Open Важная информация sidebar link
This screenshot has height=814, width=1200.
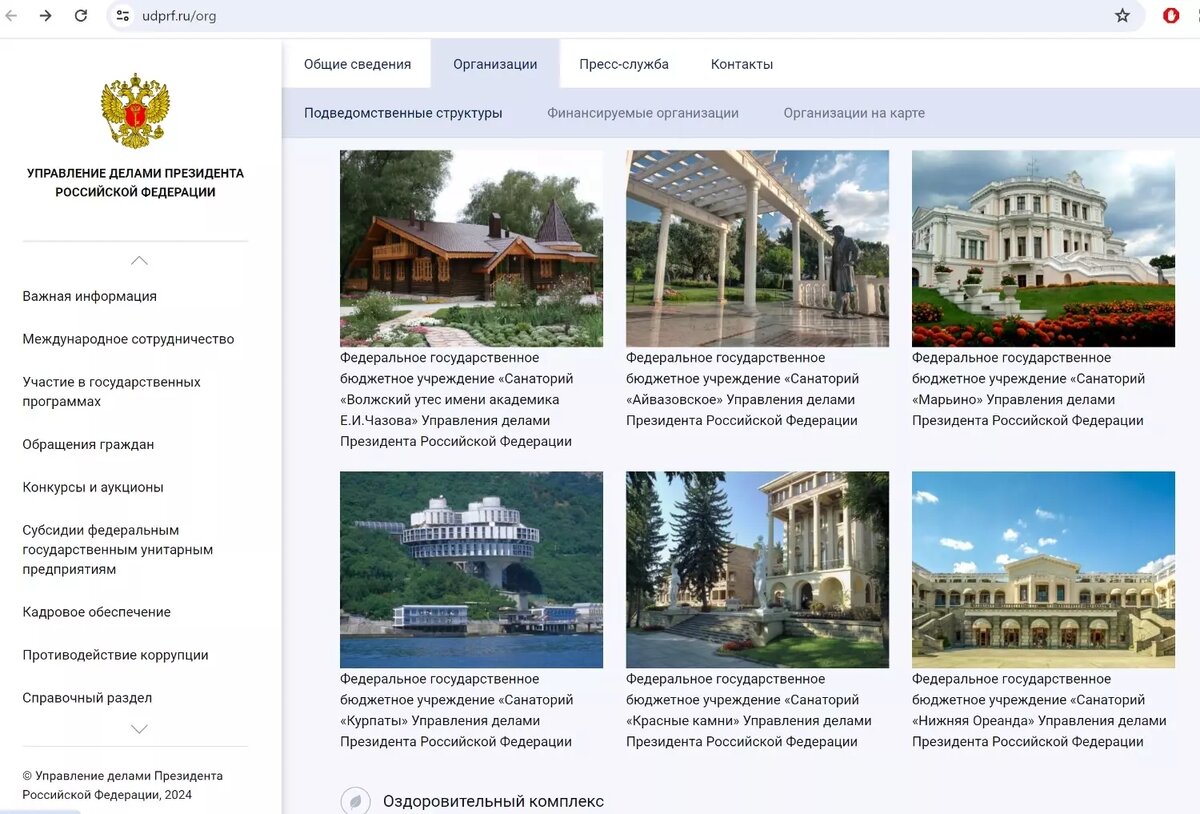pyautogui.click(x=90, y=296)
